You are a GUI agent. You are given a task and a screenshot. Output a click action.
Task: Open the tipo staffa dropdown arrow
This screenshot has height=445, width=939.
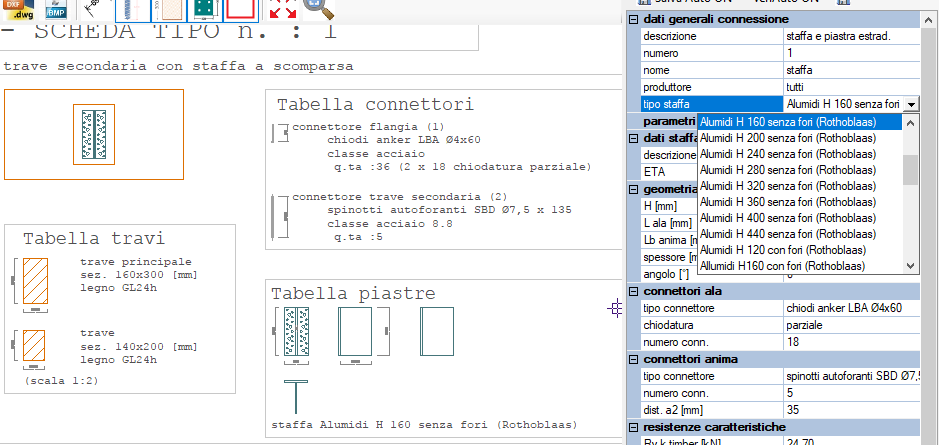tap(911, 104)
